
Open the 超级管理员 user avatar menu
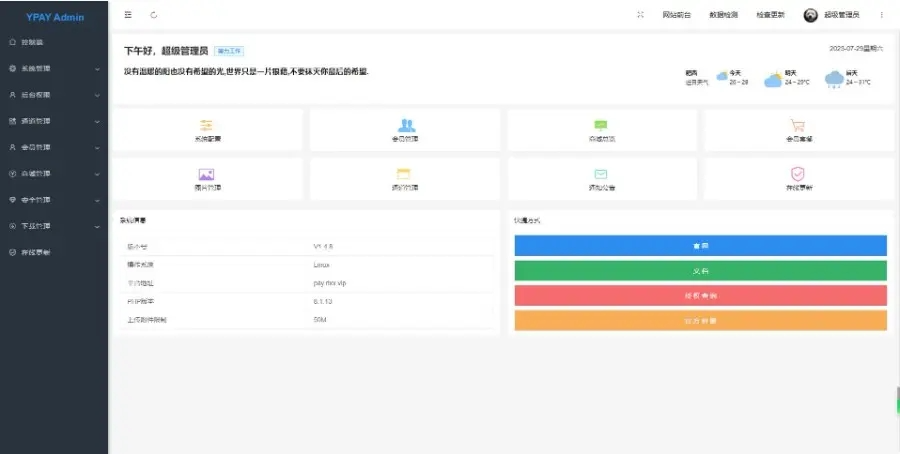pos(832,15)
